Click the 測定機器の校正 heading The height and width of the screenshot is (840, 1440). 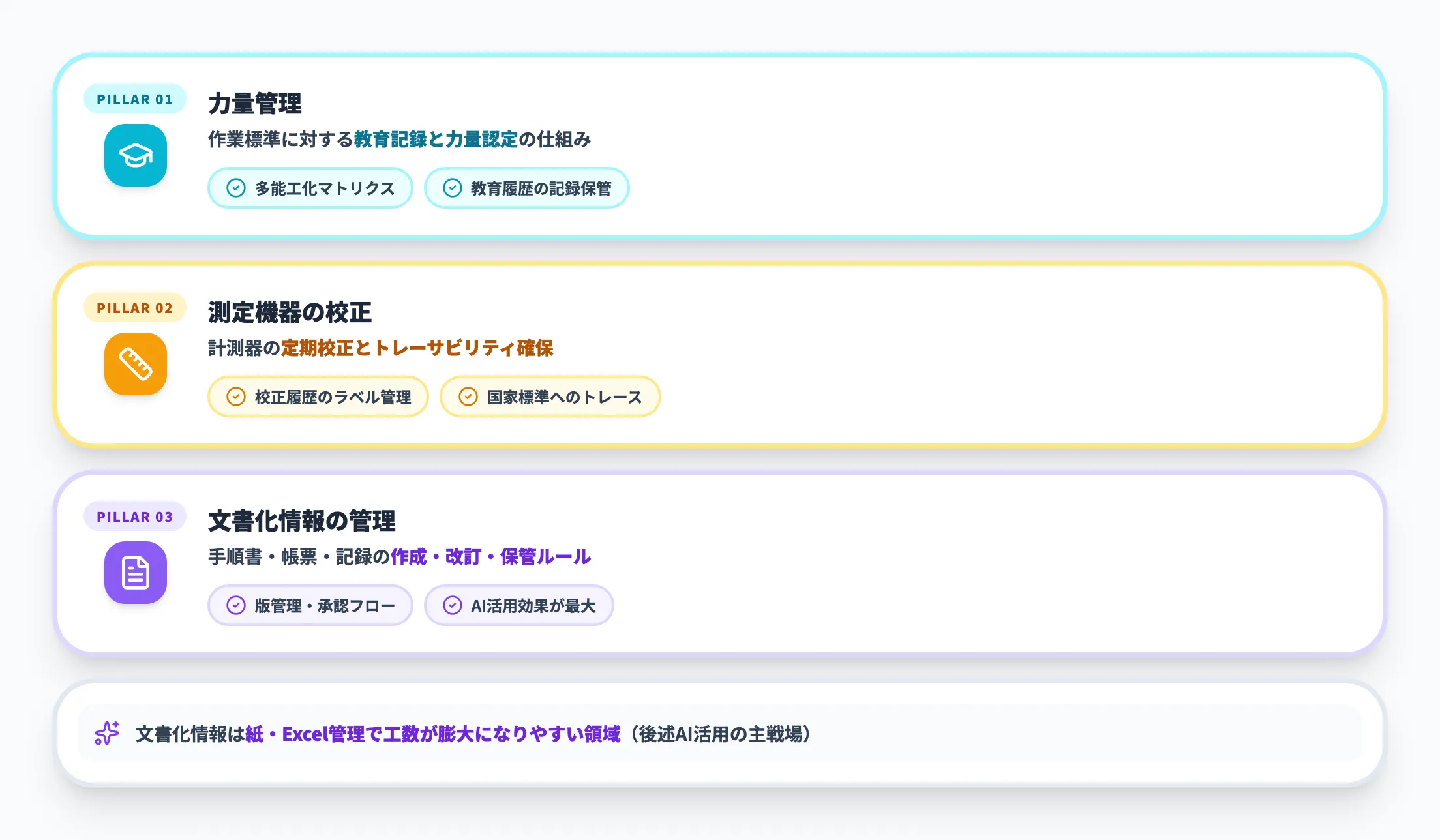[290, 312]
